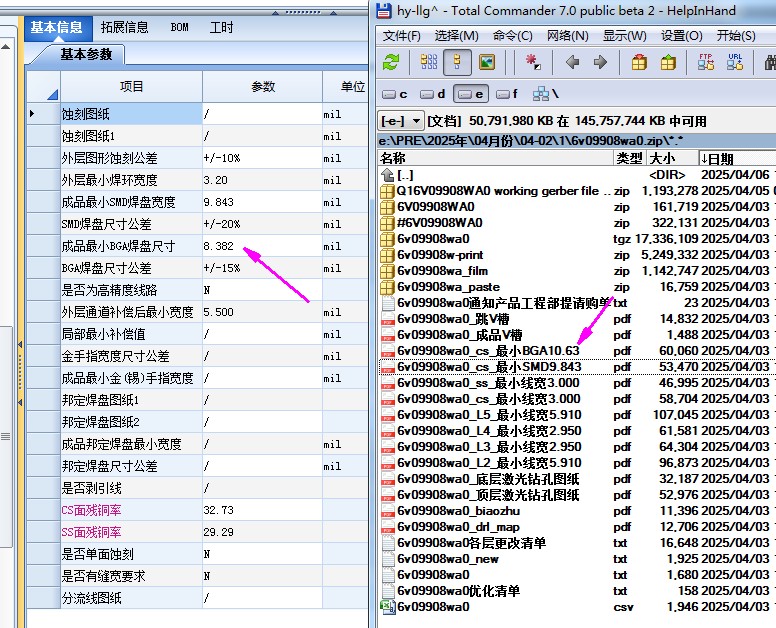Switch to the 基本信息 tab
This screenshot has height=628, width=776.
click(x=58, y=28)
